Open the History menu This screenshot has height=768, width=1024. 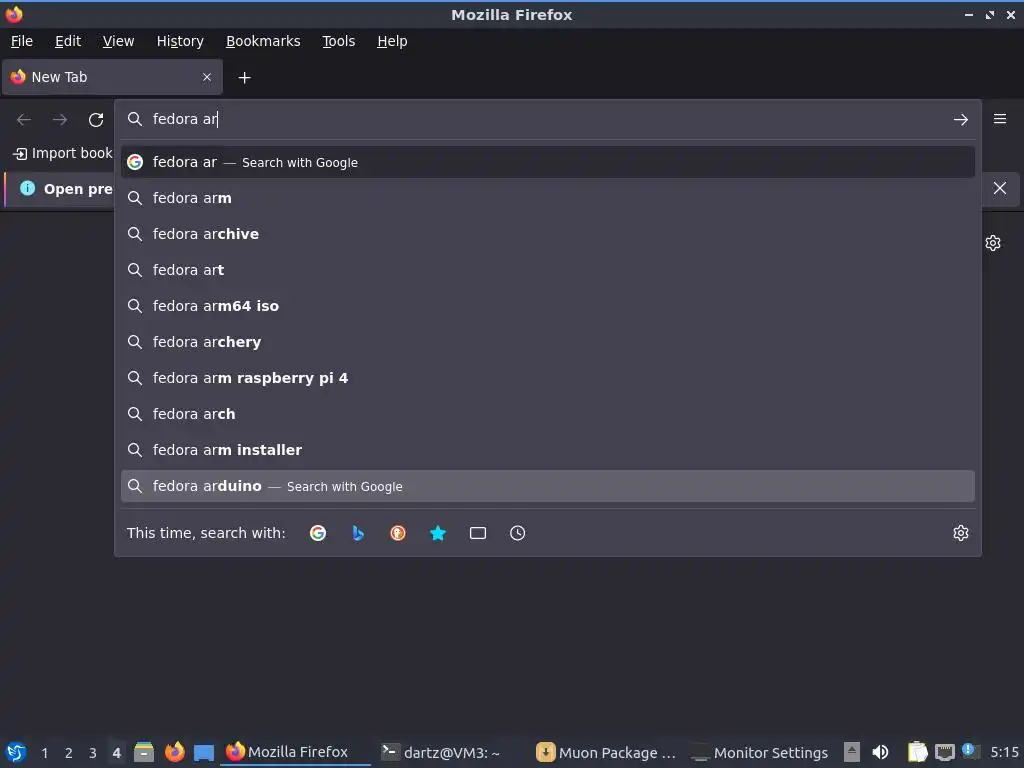point(180,41)
